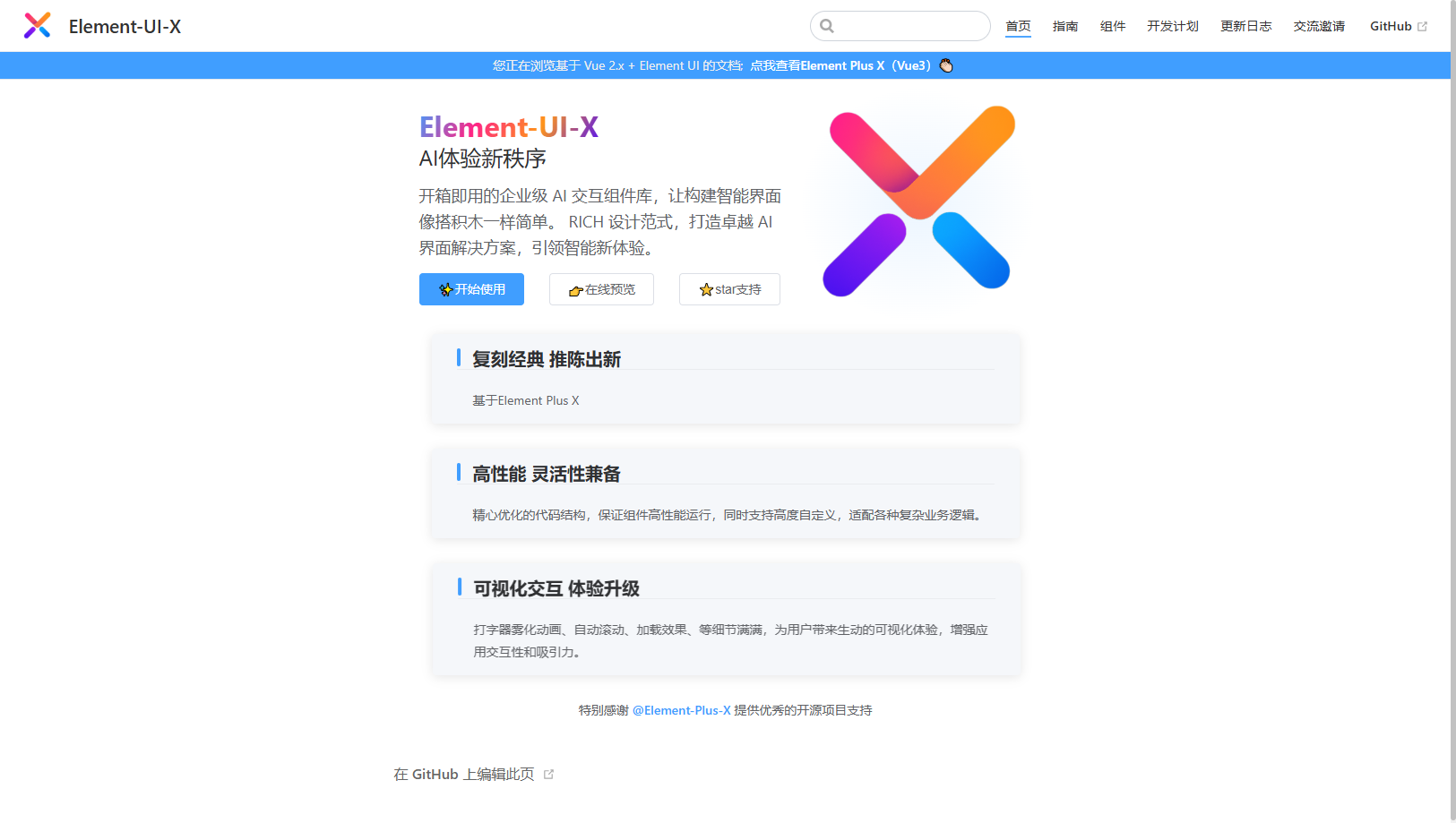The image size is (1456, 823).
Task: Click the magnifier icon in the search box
Action: pyautogui.click(x=826, y=26)
